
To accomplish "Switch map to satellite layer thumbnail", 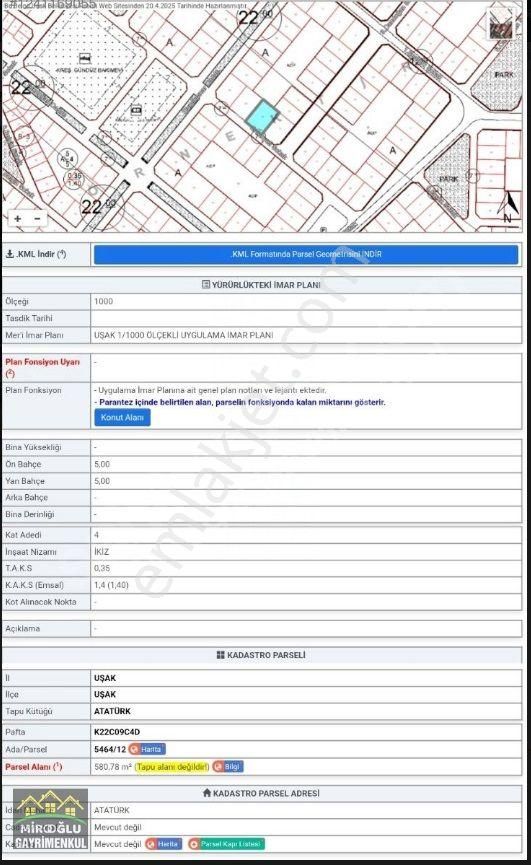I will [x=501, y=26].
